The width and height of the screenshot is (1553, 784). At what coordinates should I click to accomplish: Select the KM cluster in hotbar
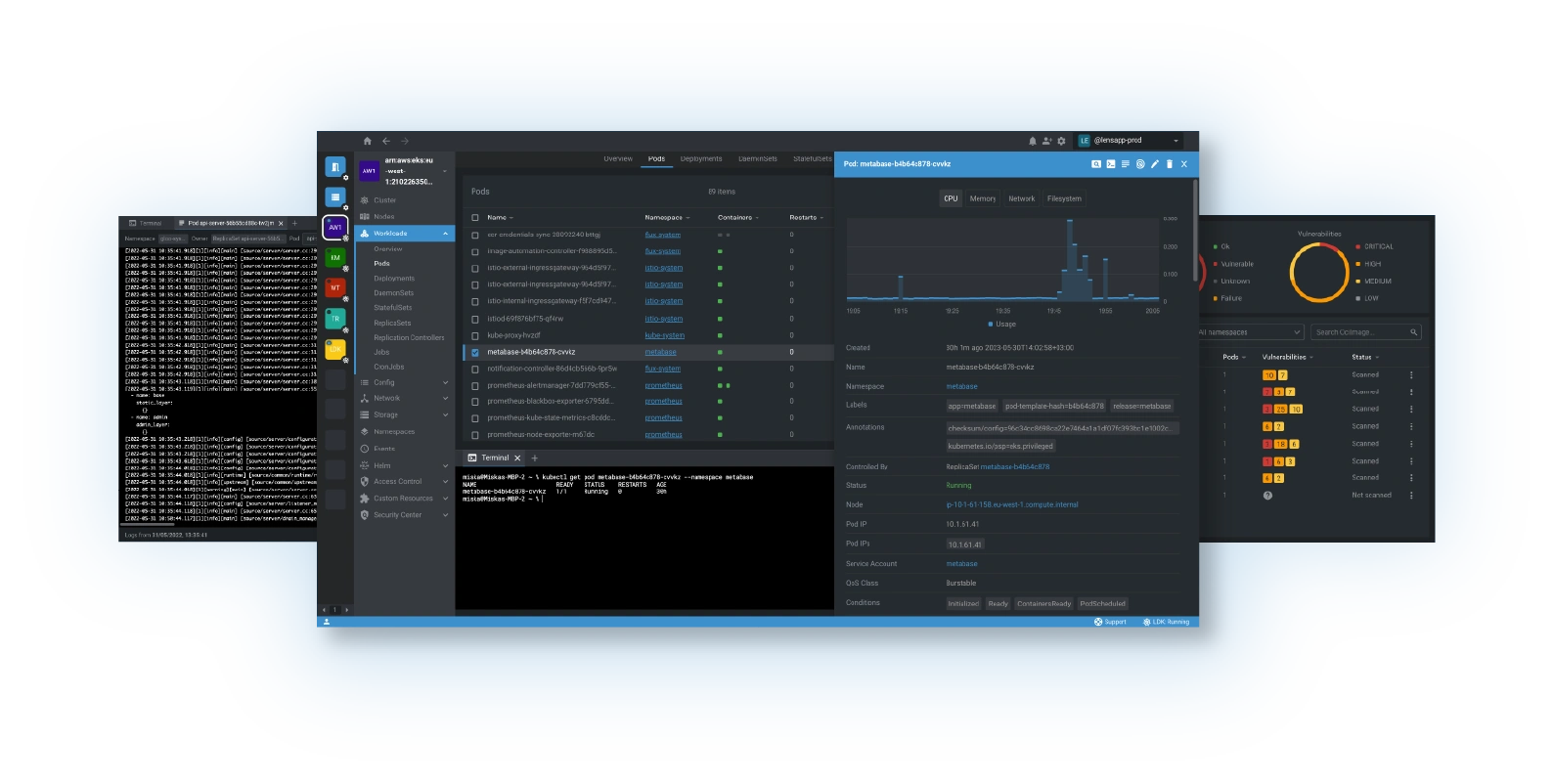(x=335, y=257)
